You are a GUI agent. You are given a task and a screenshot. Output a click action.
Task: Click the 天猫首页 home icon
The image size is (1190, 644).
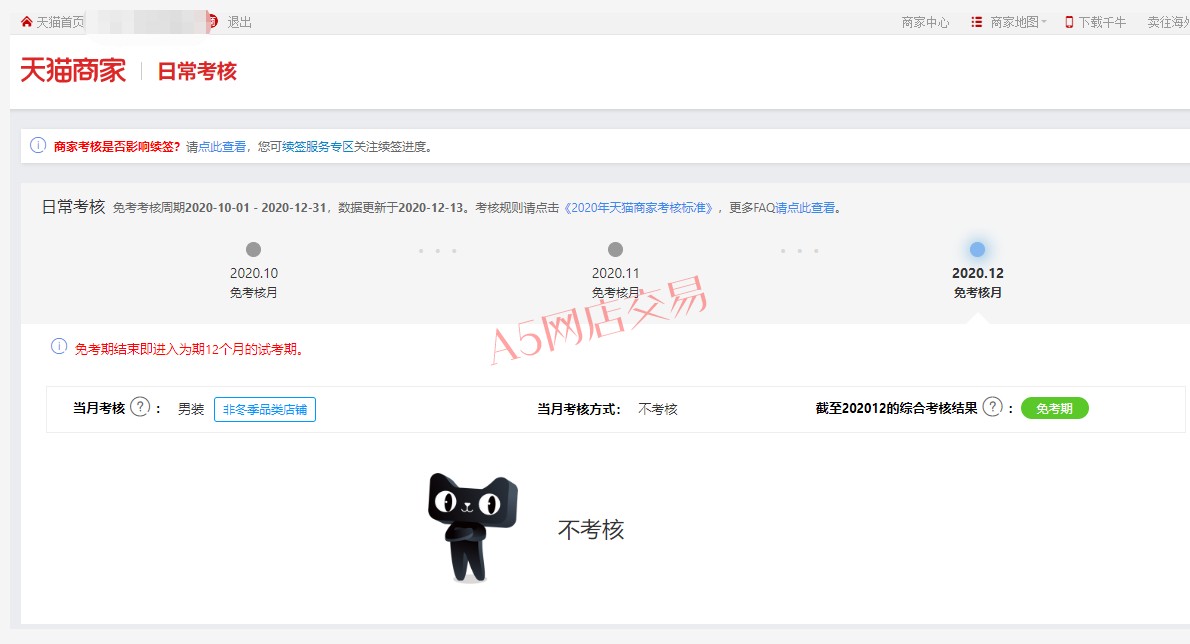click(x=27, y=22)
